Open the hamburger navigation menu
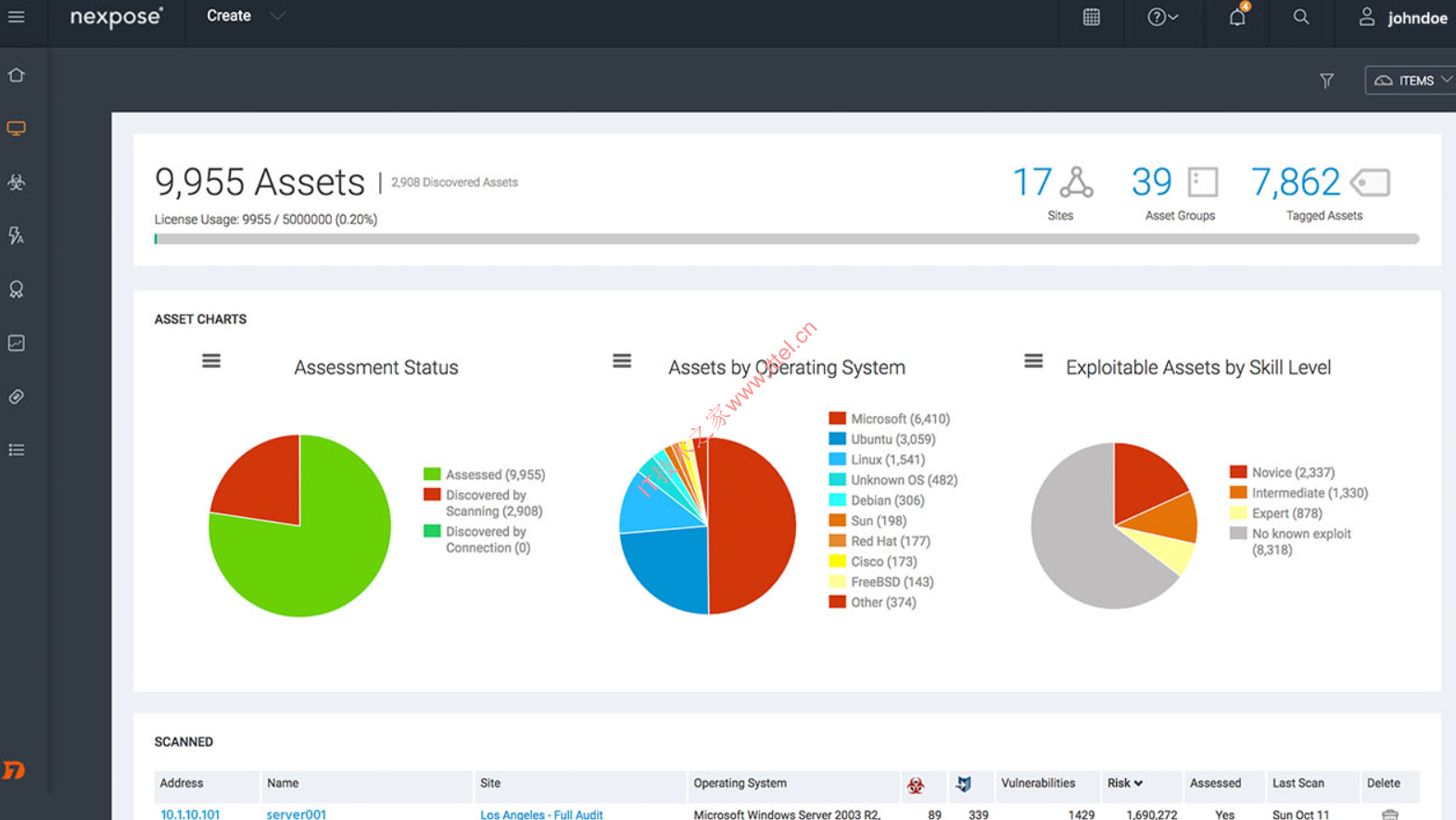The image size is (1456, 820). click(x=17, y=18)
